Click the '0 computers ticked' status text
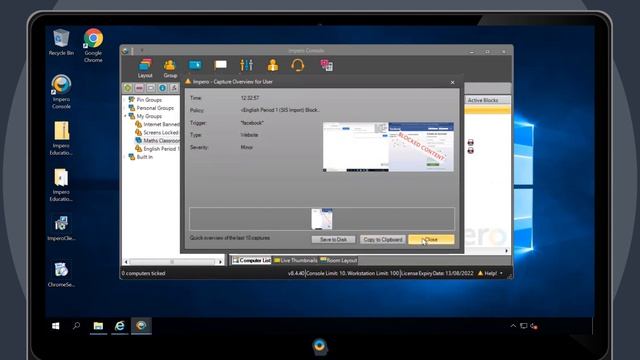Viewport: 640px width, 360px height. click(x=143, y=273)
